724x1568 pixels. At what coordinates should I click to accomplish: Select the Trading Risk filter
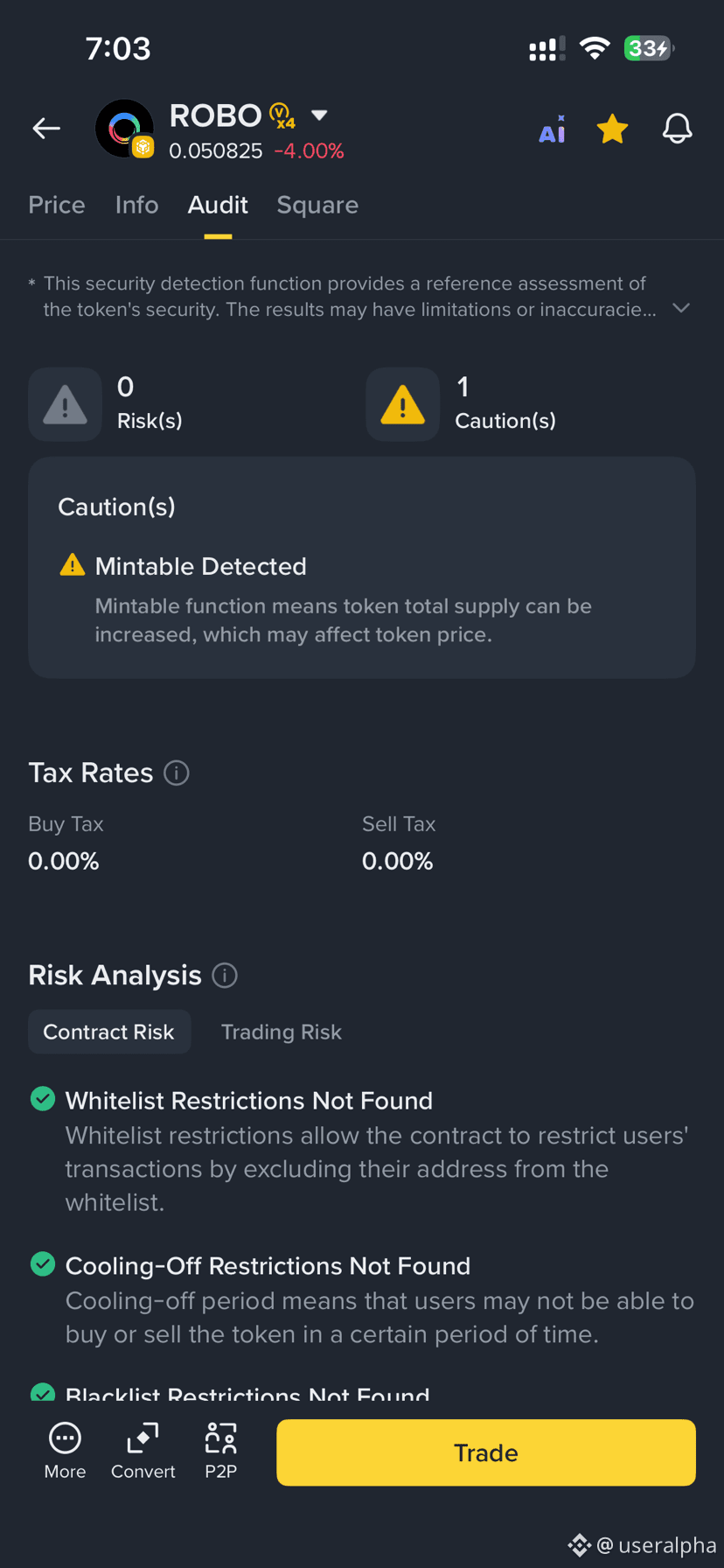click(x=282, y=1032)
